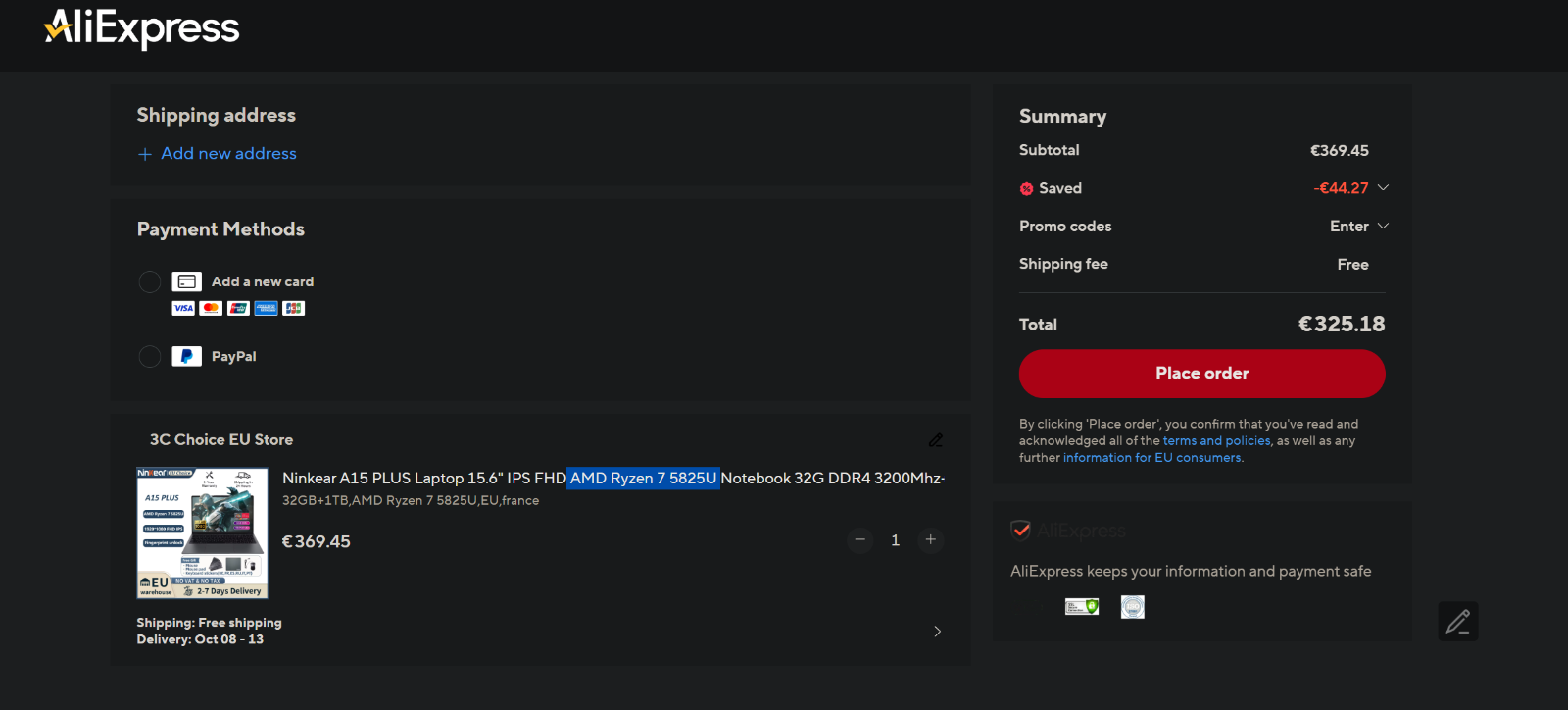This screenshot has height=710, width=1568.
Task: Click the Promo codes label
Action: pos(1065,227)
